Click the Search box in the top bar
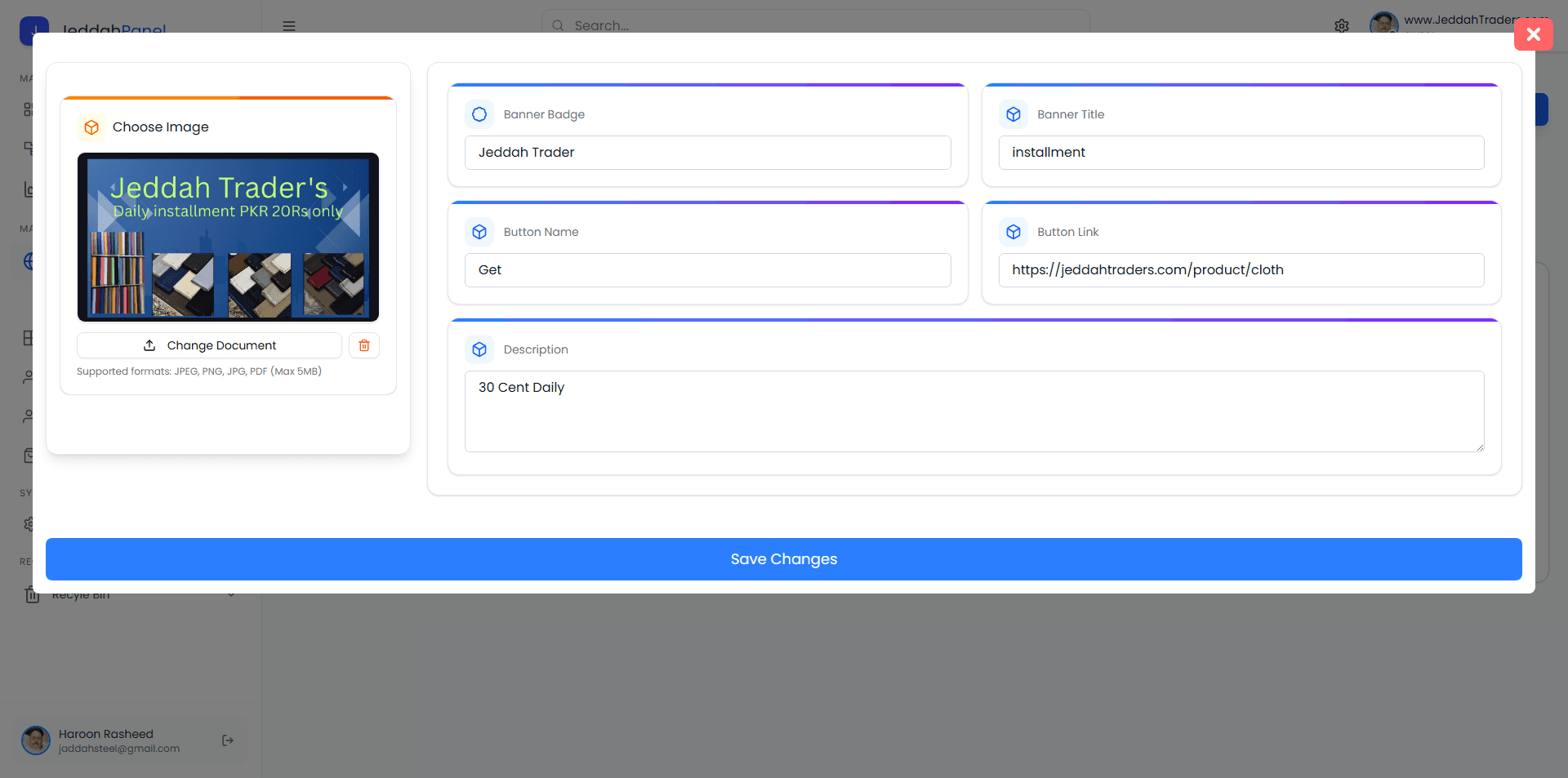This screenshot has height=778, width=1568. 814,25
